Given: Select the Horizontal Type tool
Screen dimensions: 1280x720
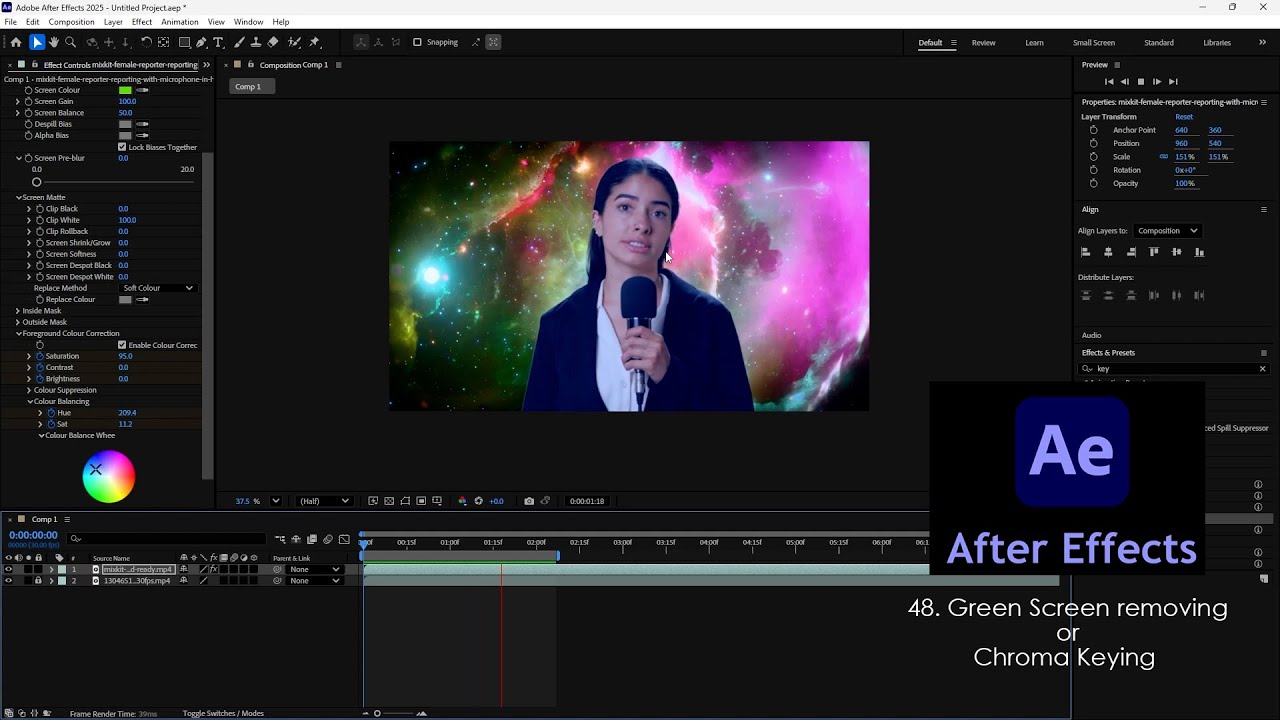Looking at the screenshot, I should click(218, 42).
